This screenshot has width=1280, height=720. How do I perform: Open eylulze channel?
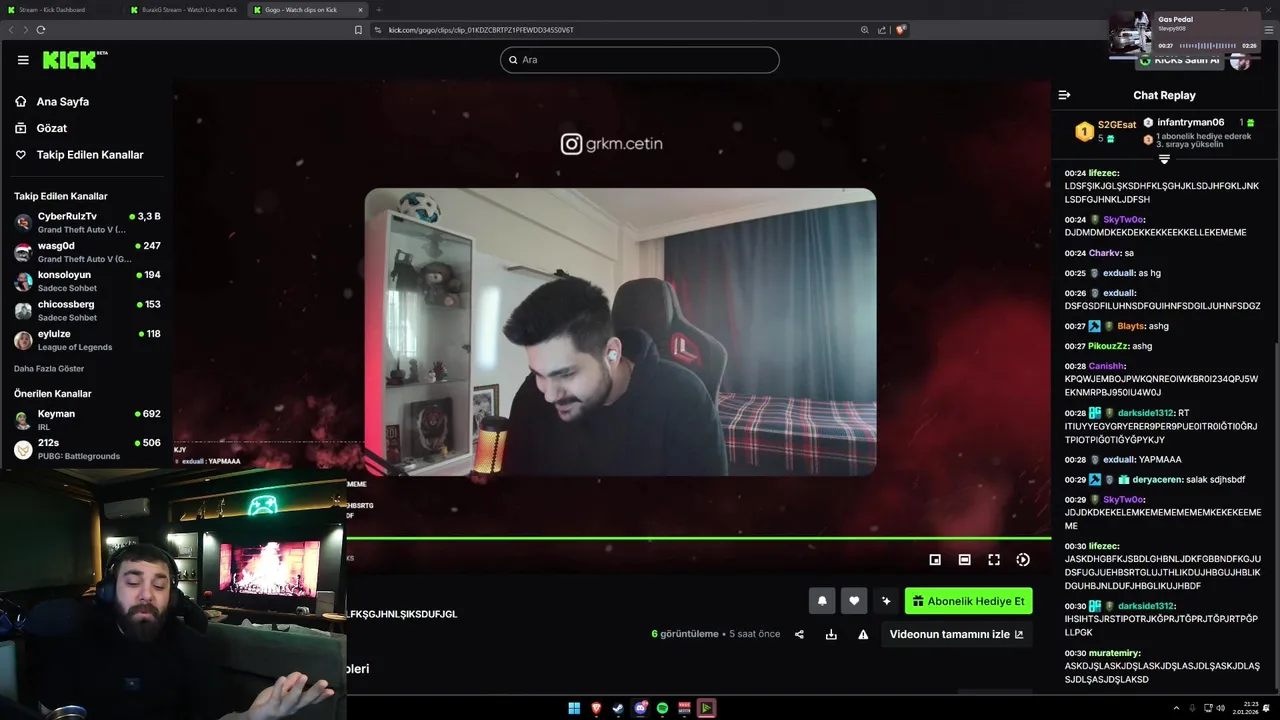coord(87,340)
